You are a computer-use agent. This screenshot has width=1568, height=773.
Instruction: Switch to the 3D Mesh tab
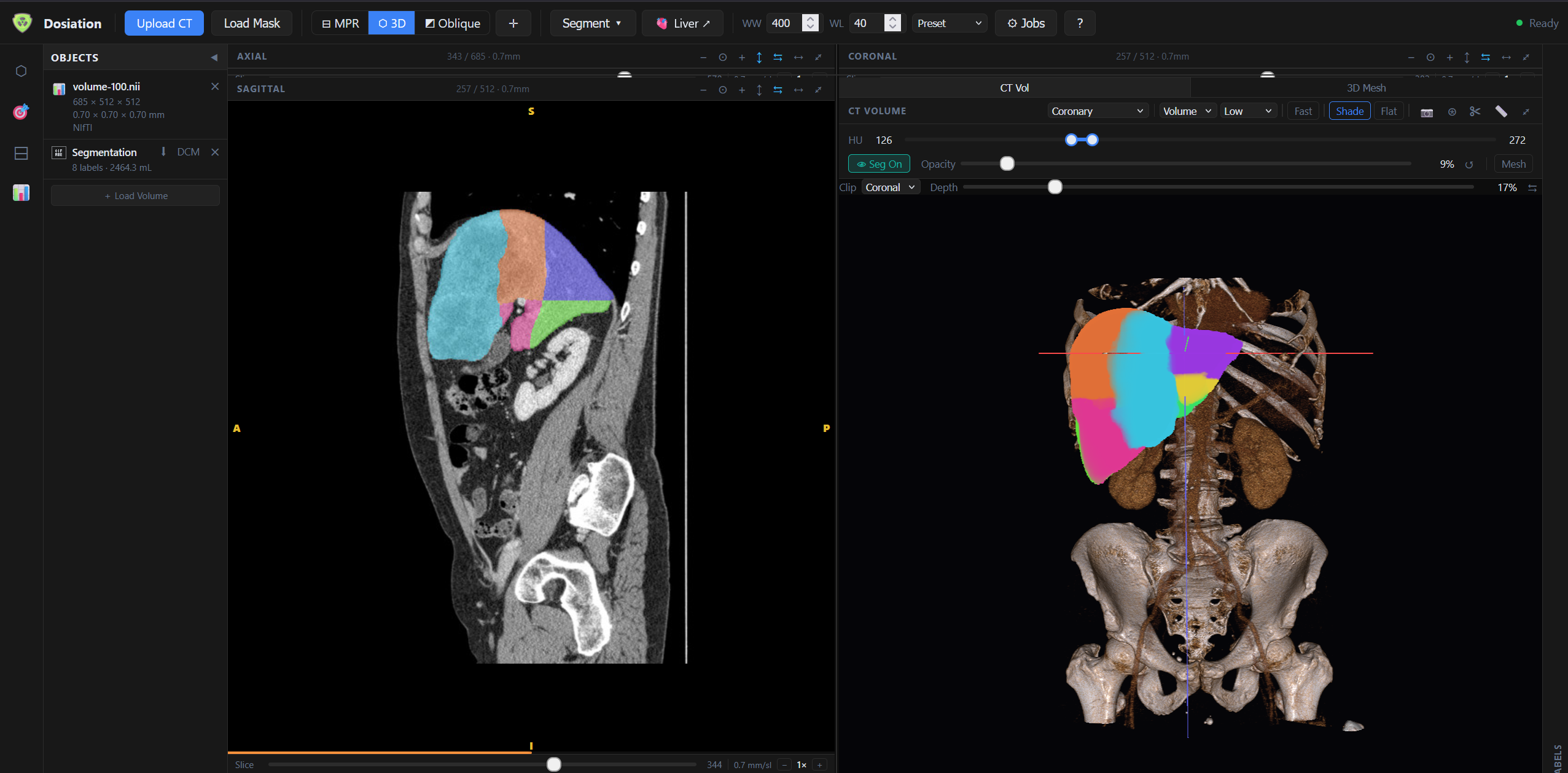tap(1366, 88)
